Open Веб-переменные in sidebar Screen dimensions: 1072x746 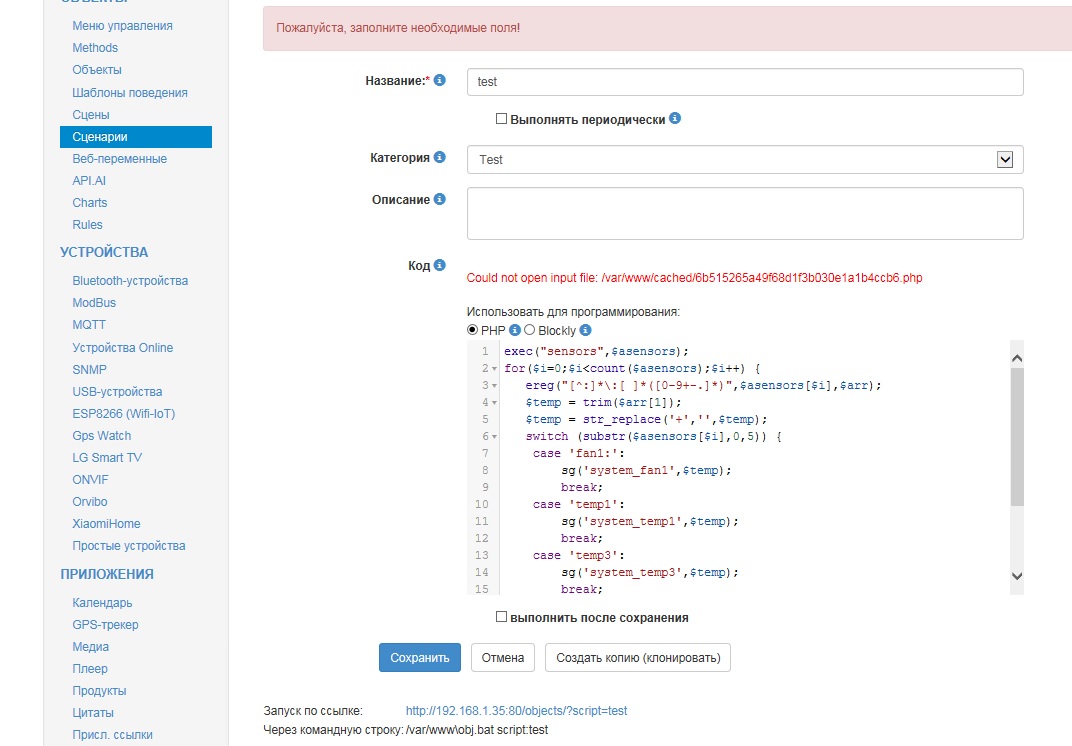pyautogui.click(x=119, y=159)
